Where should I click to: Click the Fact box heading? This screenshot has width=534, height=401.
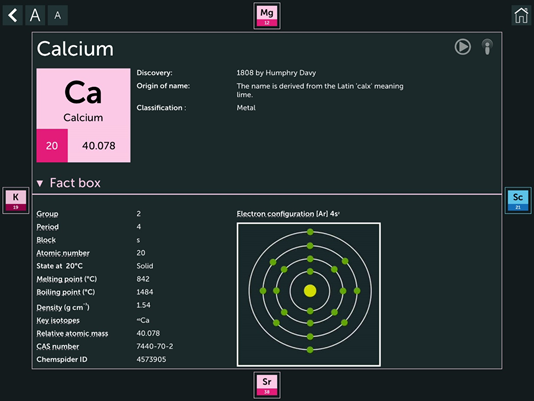click(75, 183)
